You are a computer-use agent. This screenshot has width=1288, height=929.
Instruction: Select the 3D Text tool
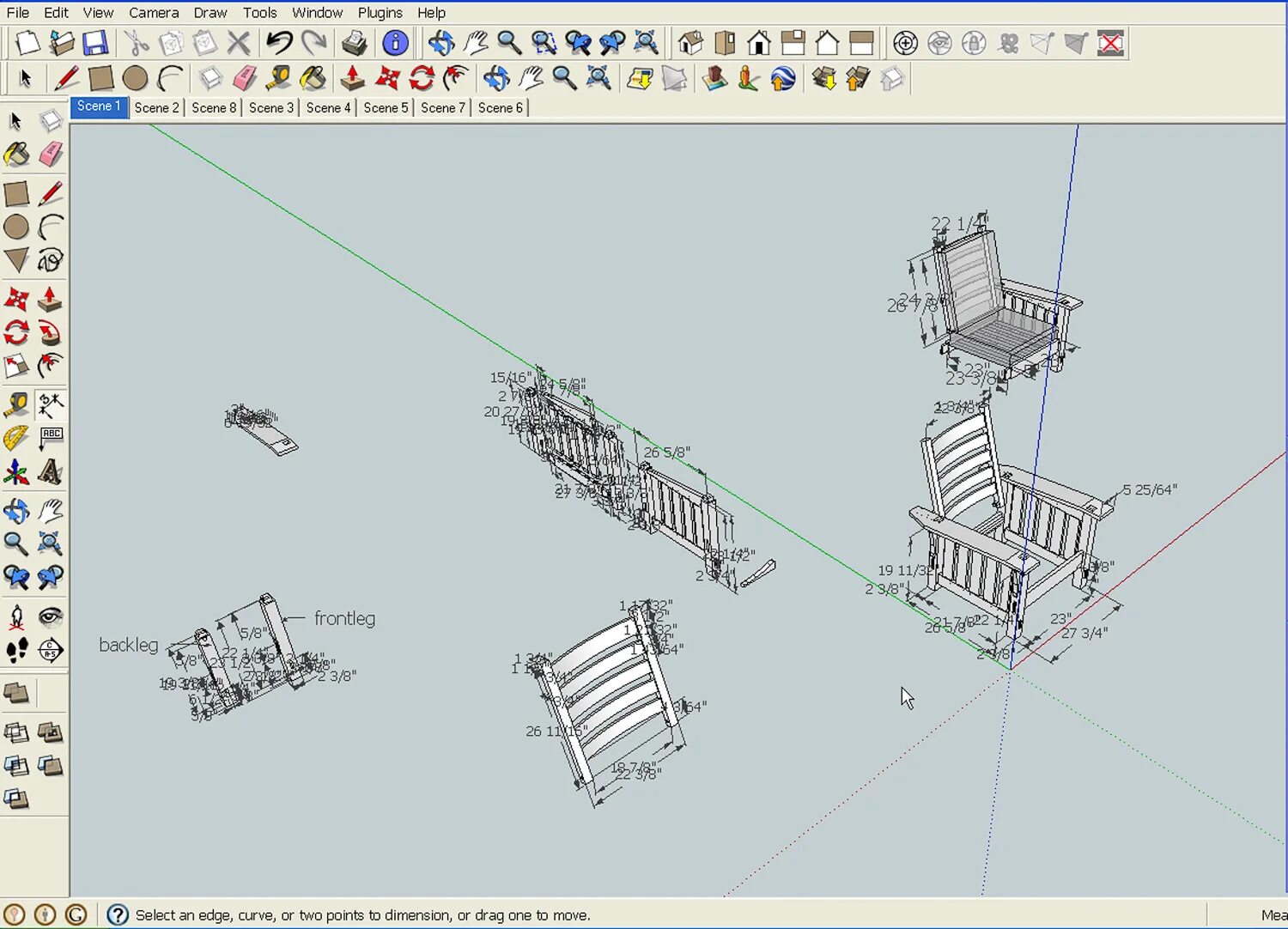(x=51, y=472)
